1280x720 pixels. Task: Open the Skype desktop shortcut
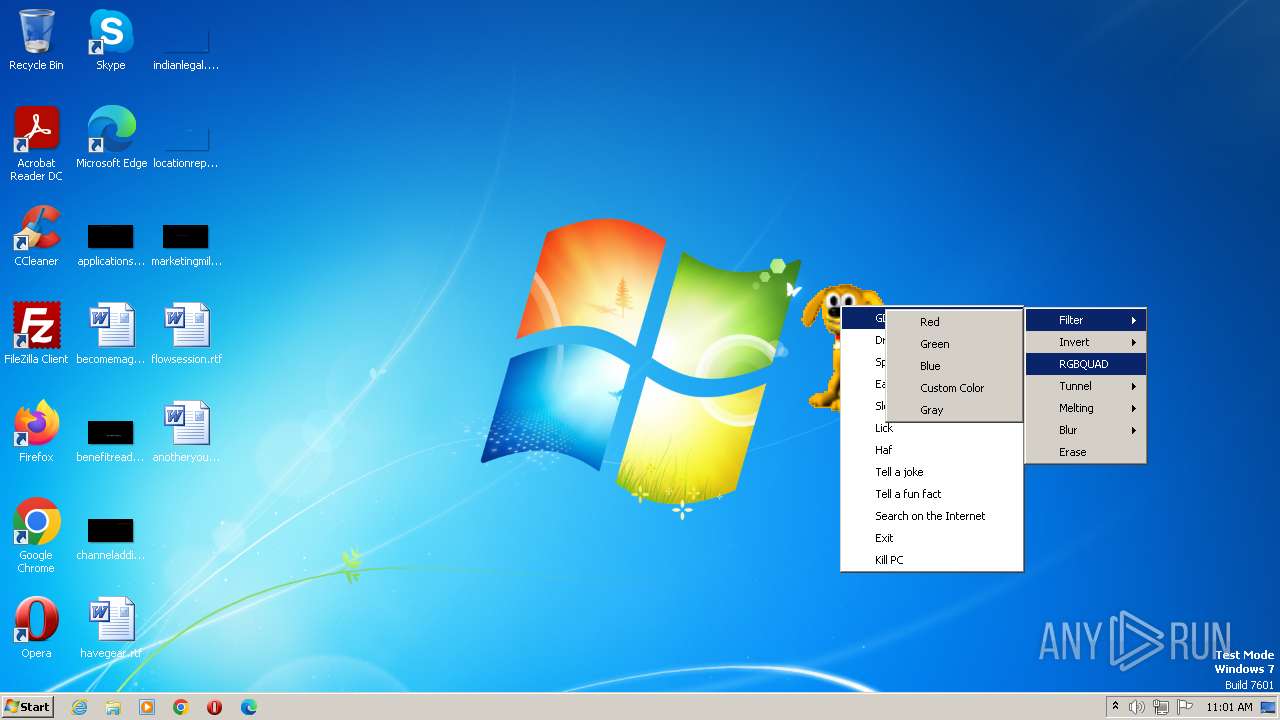coord(110,40)
